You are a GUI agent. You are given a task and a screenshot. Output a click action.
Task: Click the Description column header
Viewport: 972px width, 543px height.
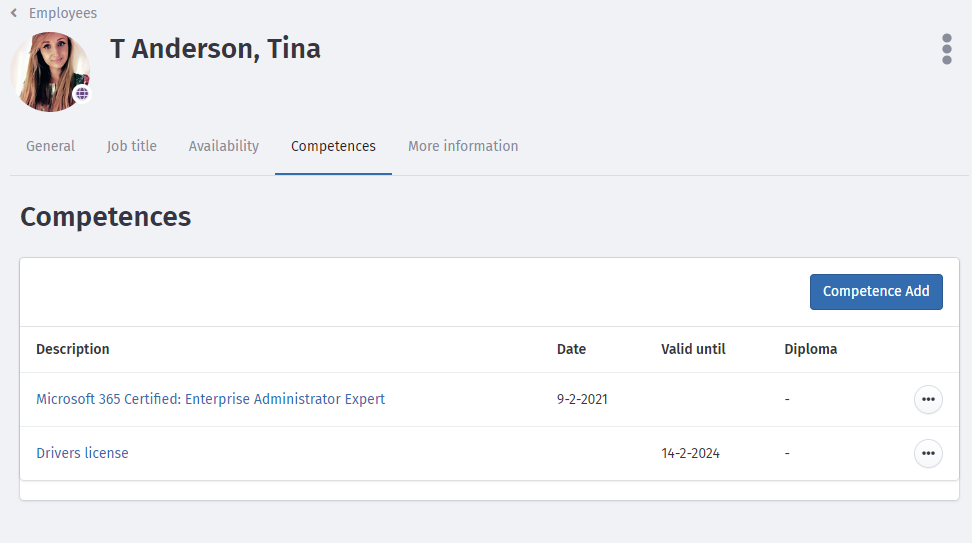tap(73, 349)
